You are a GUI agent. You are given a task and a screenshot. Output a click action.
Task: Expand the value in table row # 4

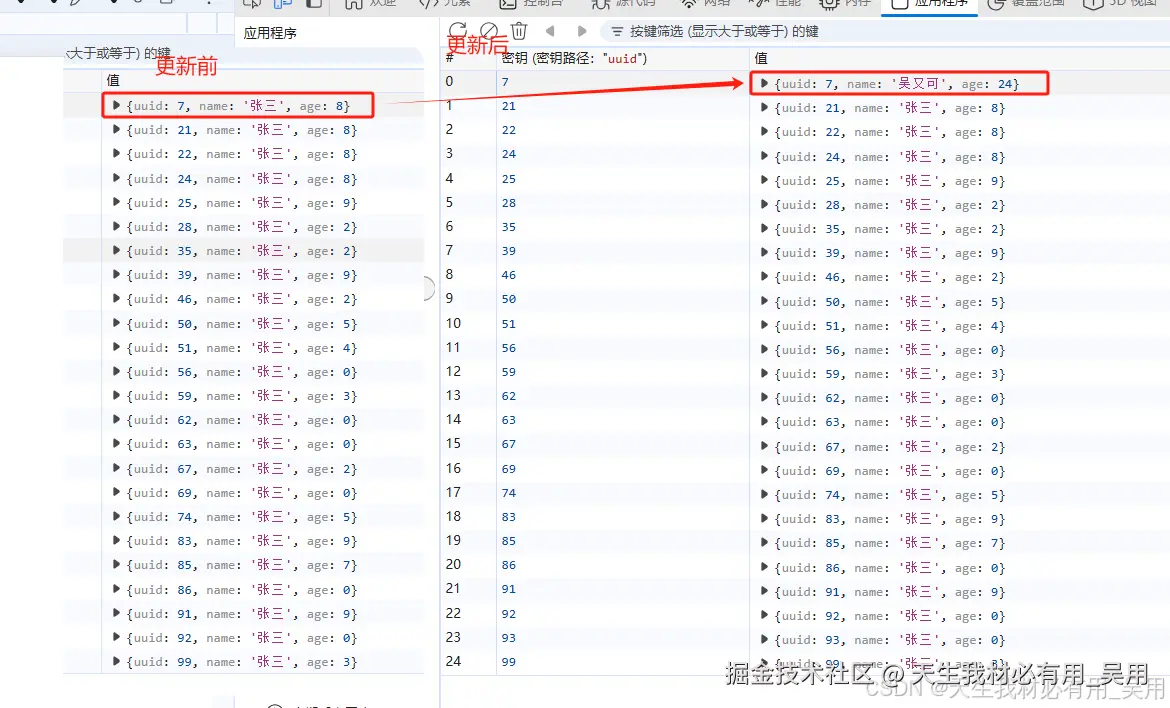(764, 181)
